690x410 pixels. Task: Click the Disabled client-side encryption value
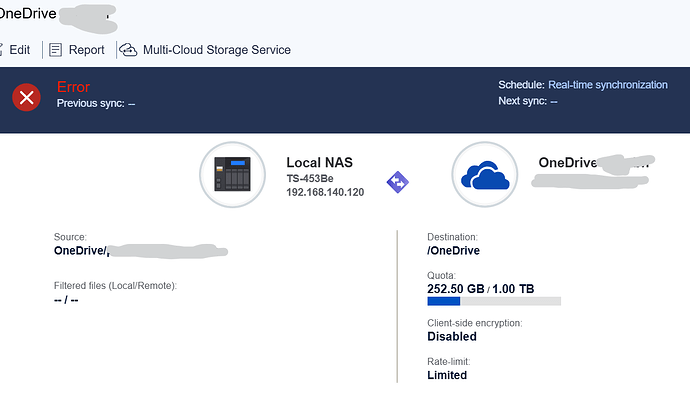point(452,337)
